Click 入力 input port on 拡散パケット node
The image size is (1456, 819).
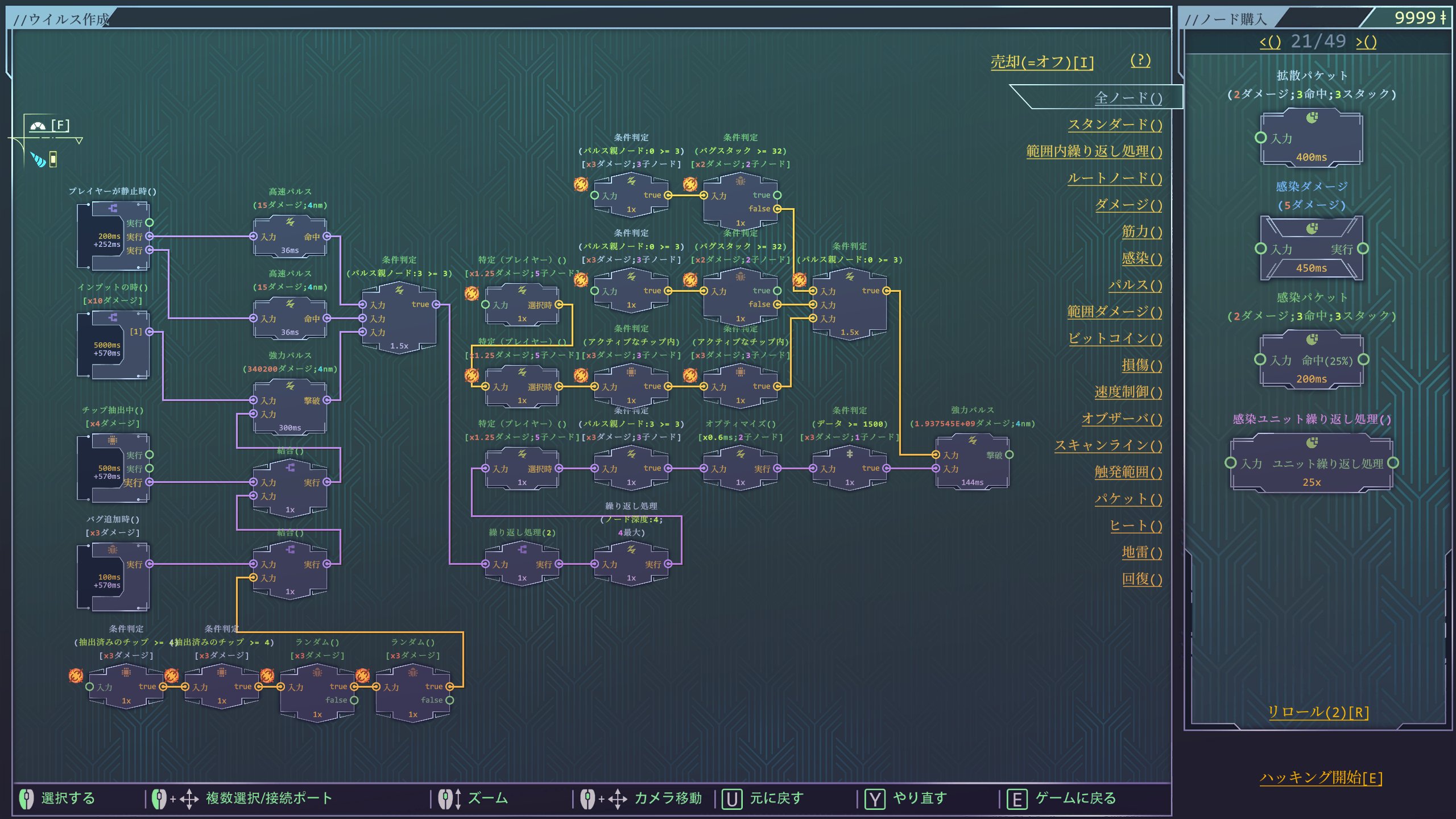1260,138
